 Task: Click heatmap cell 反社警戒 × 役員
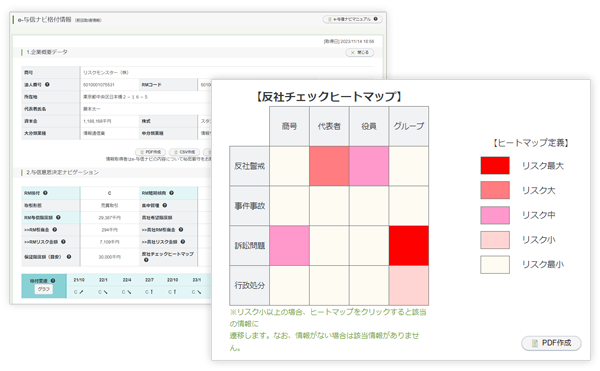pyautogui.click(x=369, y=166)
